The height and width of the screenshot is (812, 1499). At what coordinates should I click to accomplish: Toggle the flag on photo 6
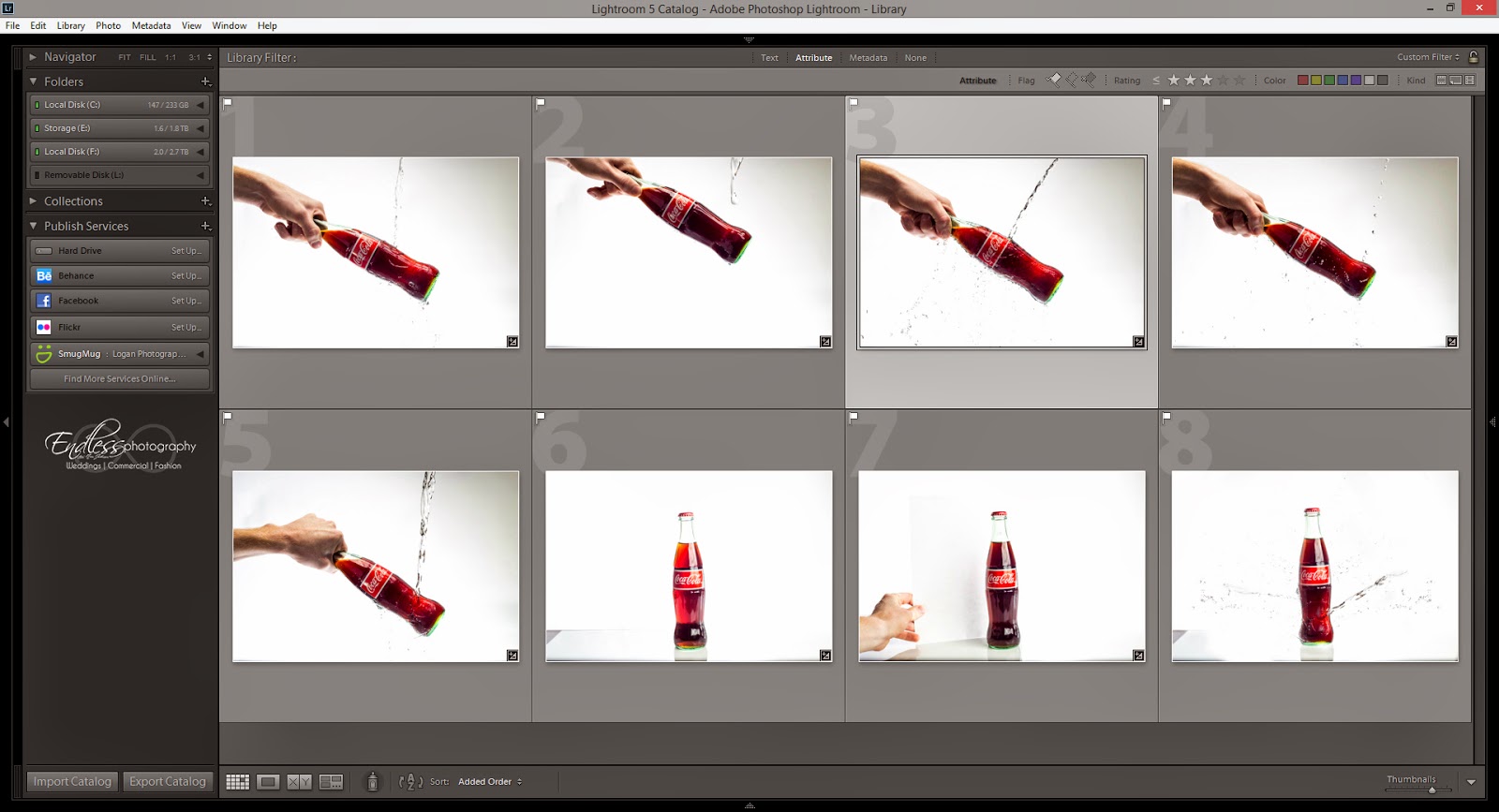click(x=541, y=417)
